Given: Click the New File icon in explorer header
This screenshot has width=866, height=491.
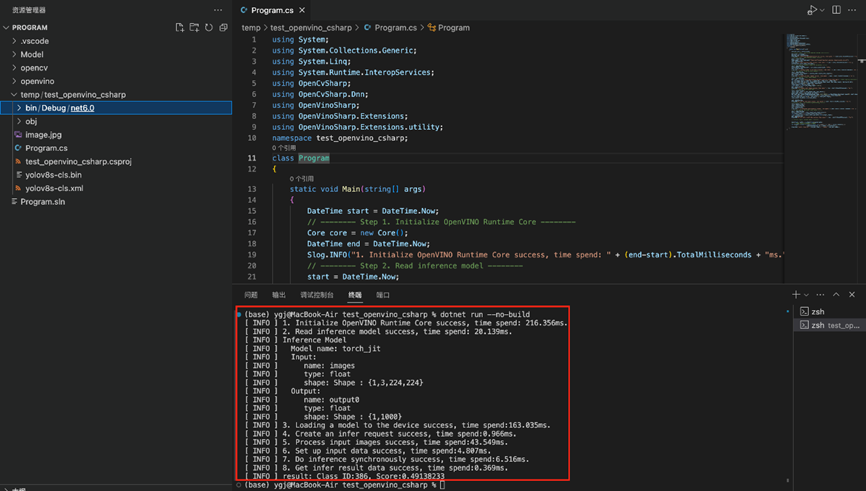Looking at the screenshot, I should 179,28.
